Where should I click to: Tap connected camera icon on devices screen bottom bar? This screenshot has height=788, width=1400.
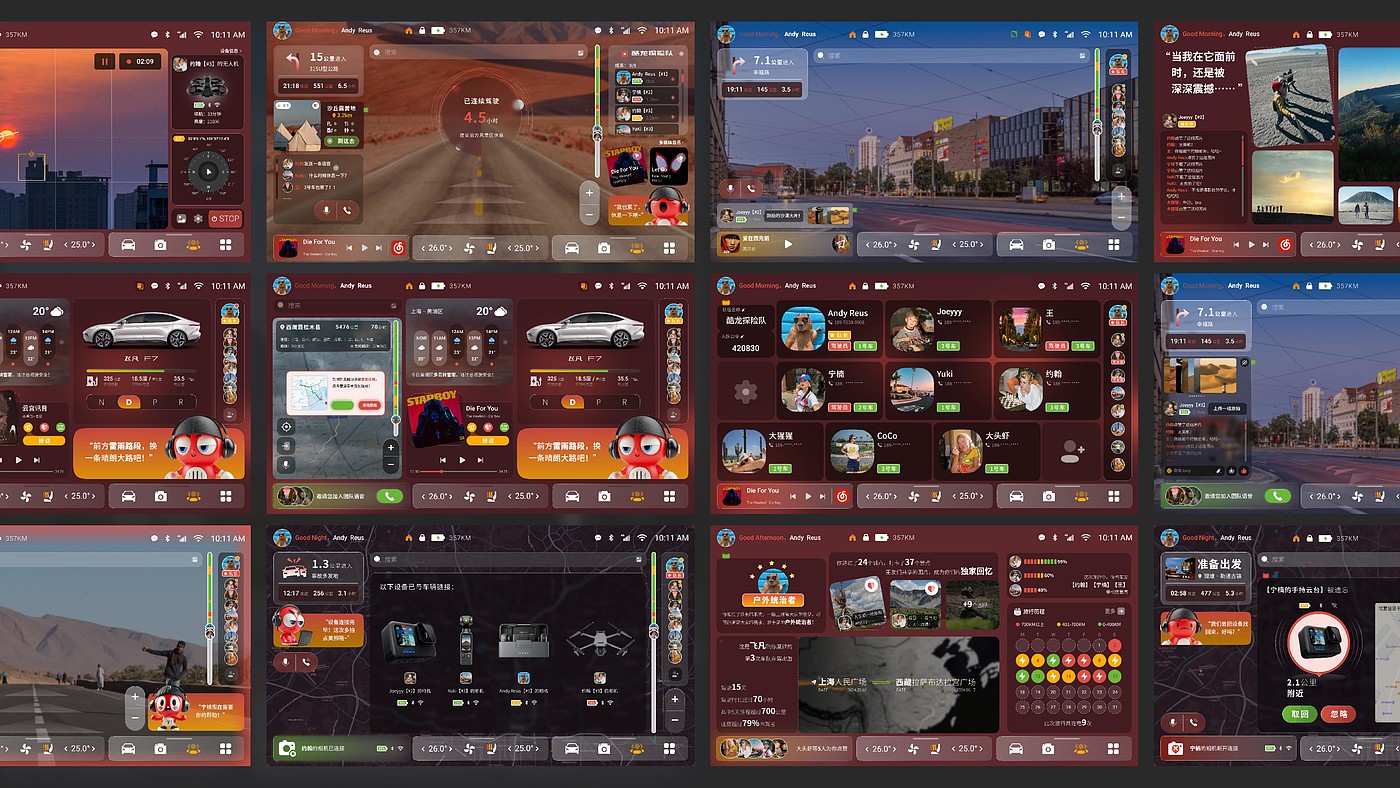tap(287, 748)
